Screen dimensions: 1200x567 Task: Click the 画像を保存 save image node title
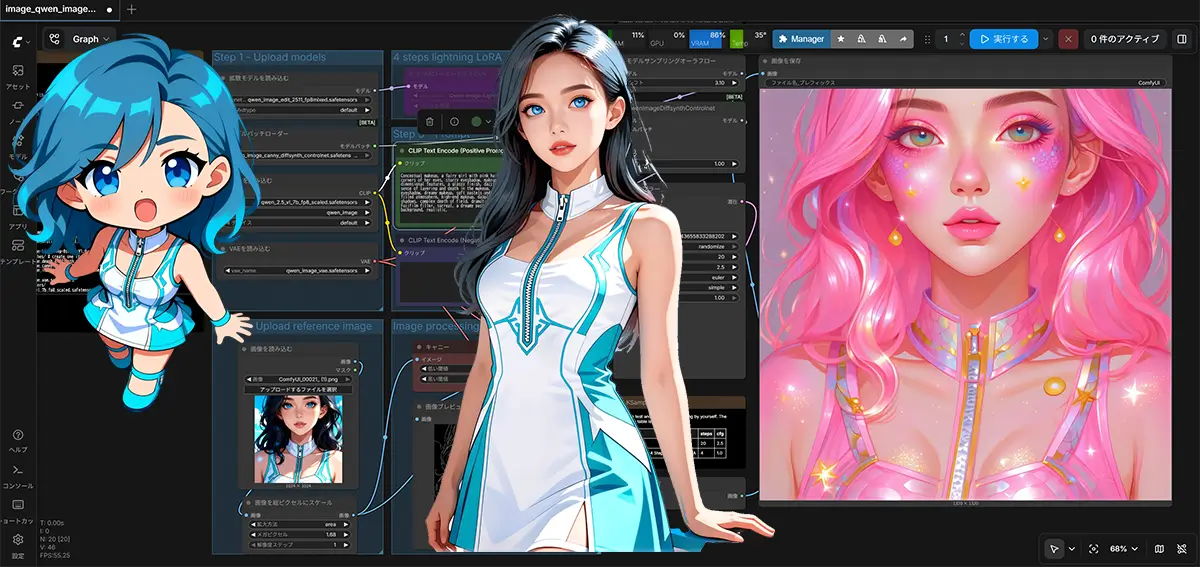pos(785,61)
